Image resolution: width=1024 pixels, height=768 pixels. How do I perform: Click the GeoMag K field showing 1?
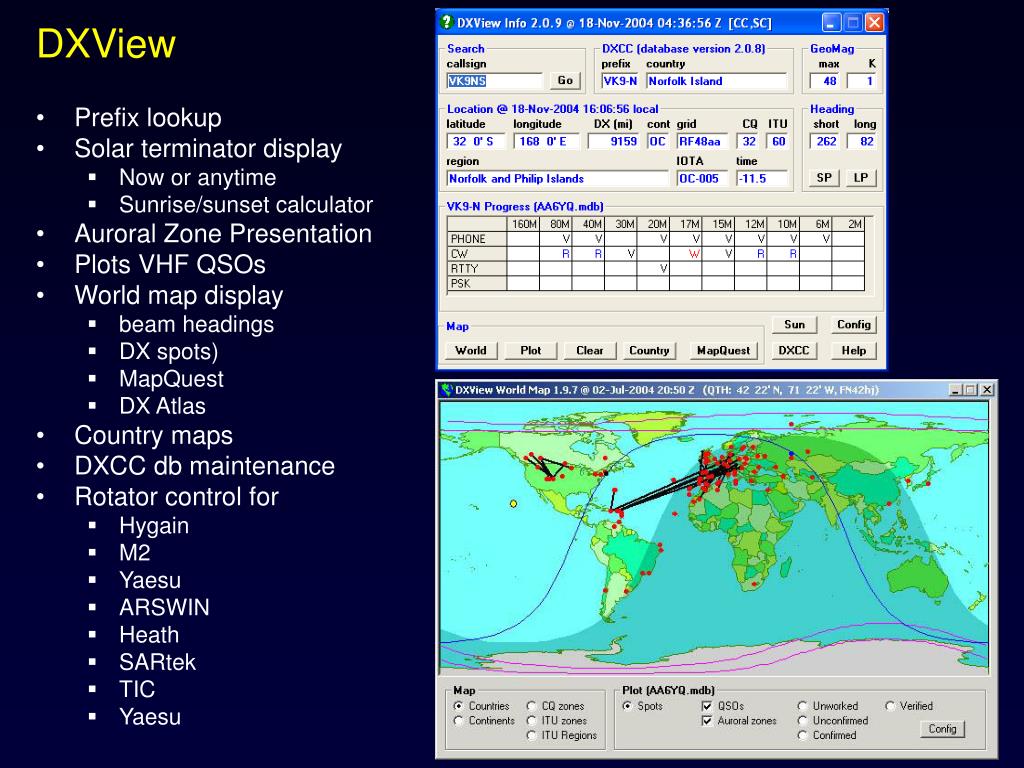coord(862,81)
